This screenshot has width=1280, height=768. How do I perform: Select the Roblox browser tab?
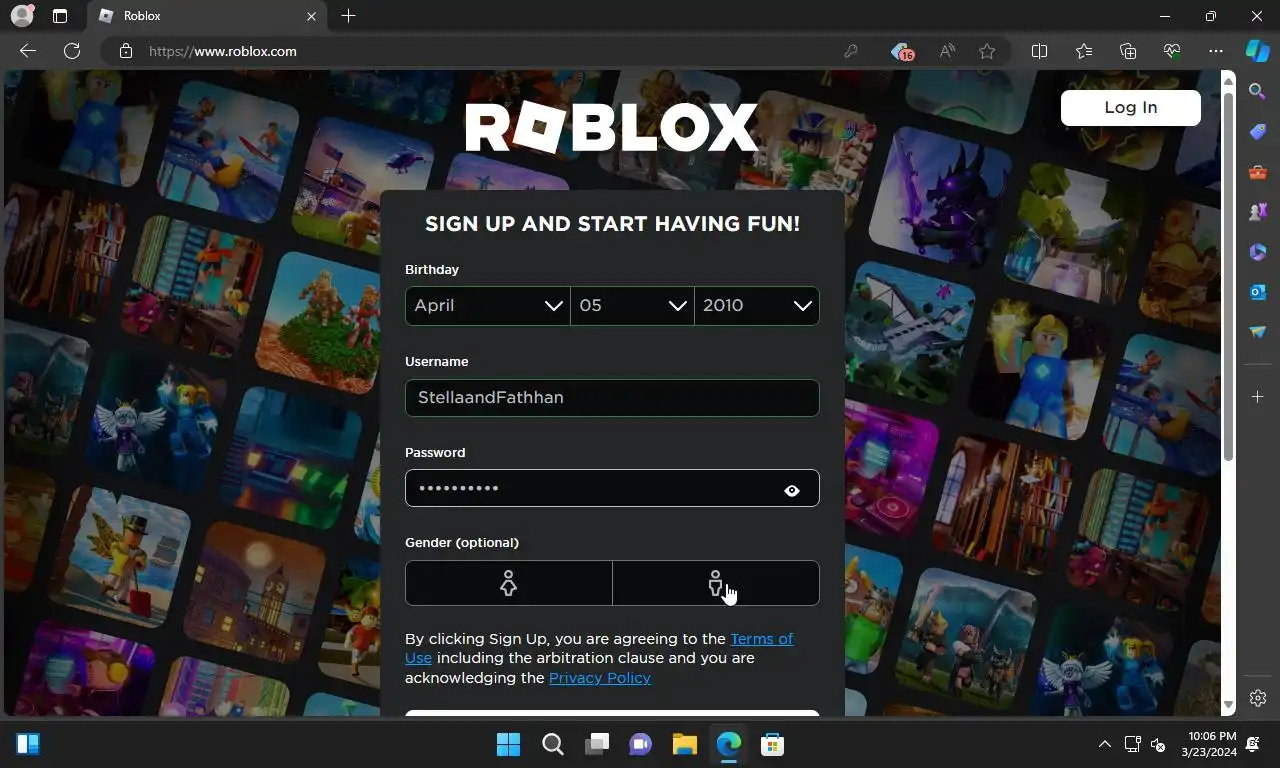pos(207,16)
